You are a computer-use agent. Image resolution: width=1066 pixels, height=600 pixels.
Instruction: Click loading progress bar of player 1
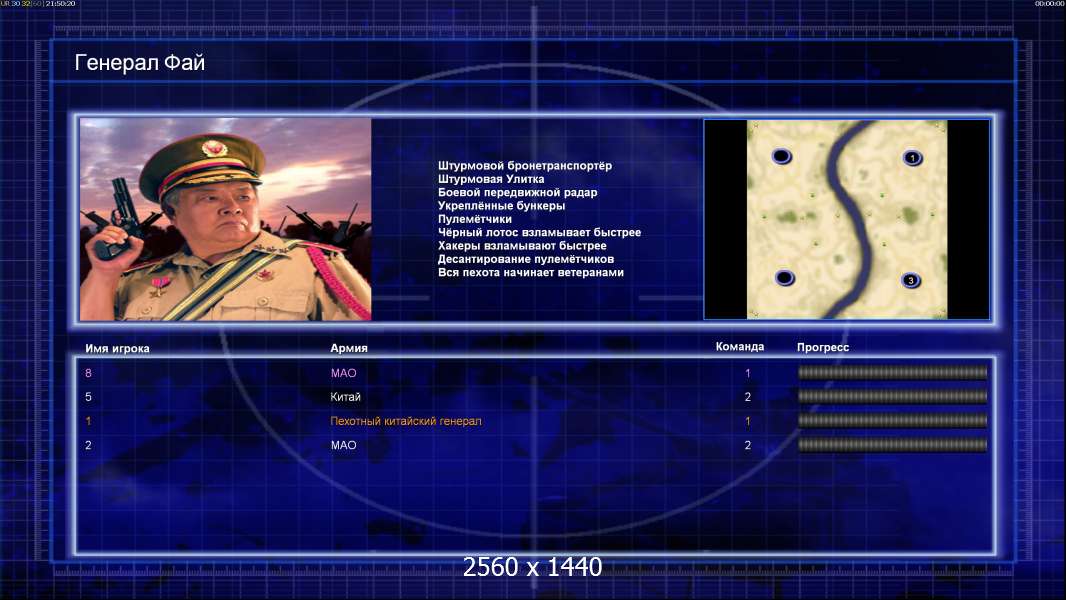[x=892, y=421]
